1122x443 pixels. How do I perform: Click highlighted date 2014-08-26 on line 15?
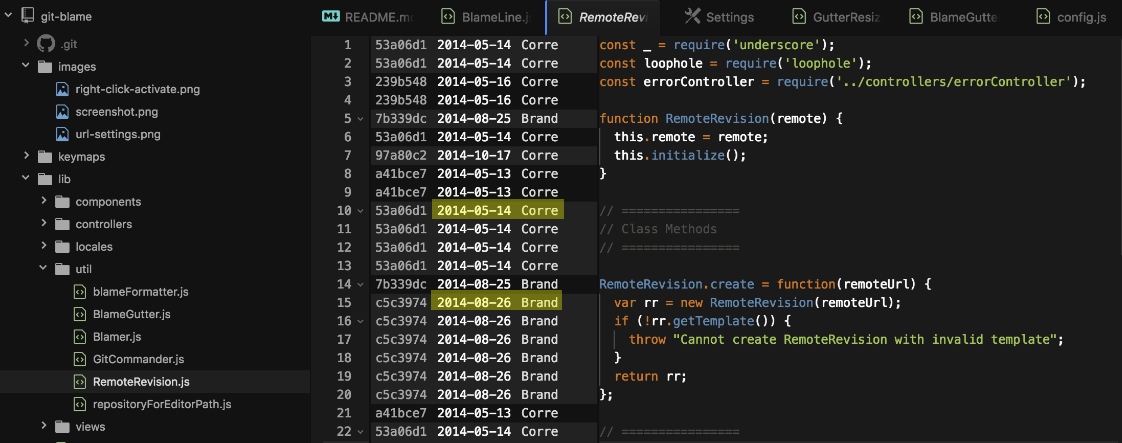click(x=474, y=303)
